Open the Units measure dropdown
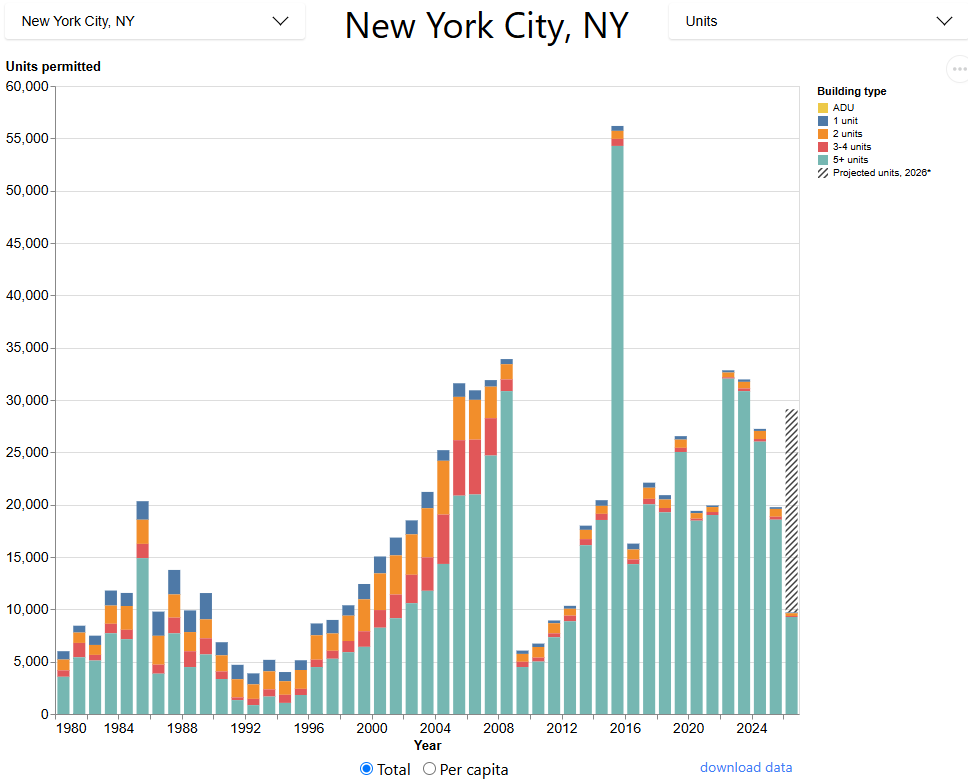The image size is (968, 780). [x=819, y=21]
